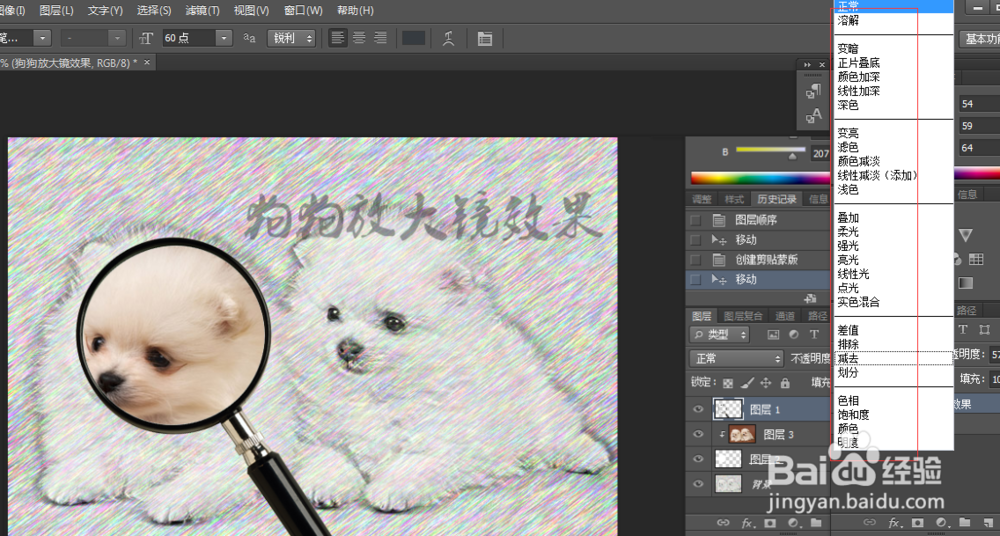Hide 图层 1 using its eye icon
1000x536 pixels.
pos(698,410)
